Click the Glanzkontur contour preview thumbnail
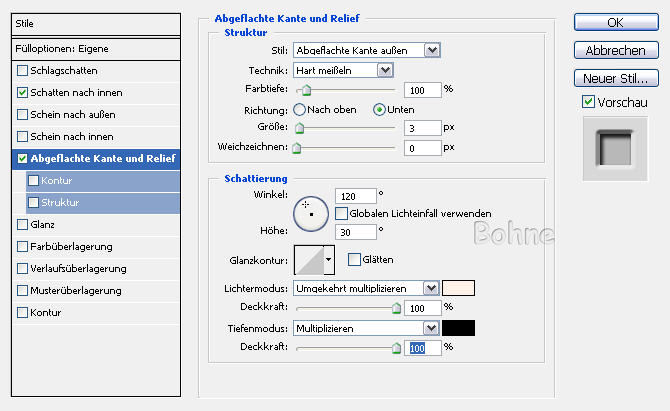The width and height of the screenshot is (670, 411). coord(308,260)
